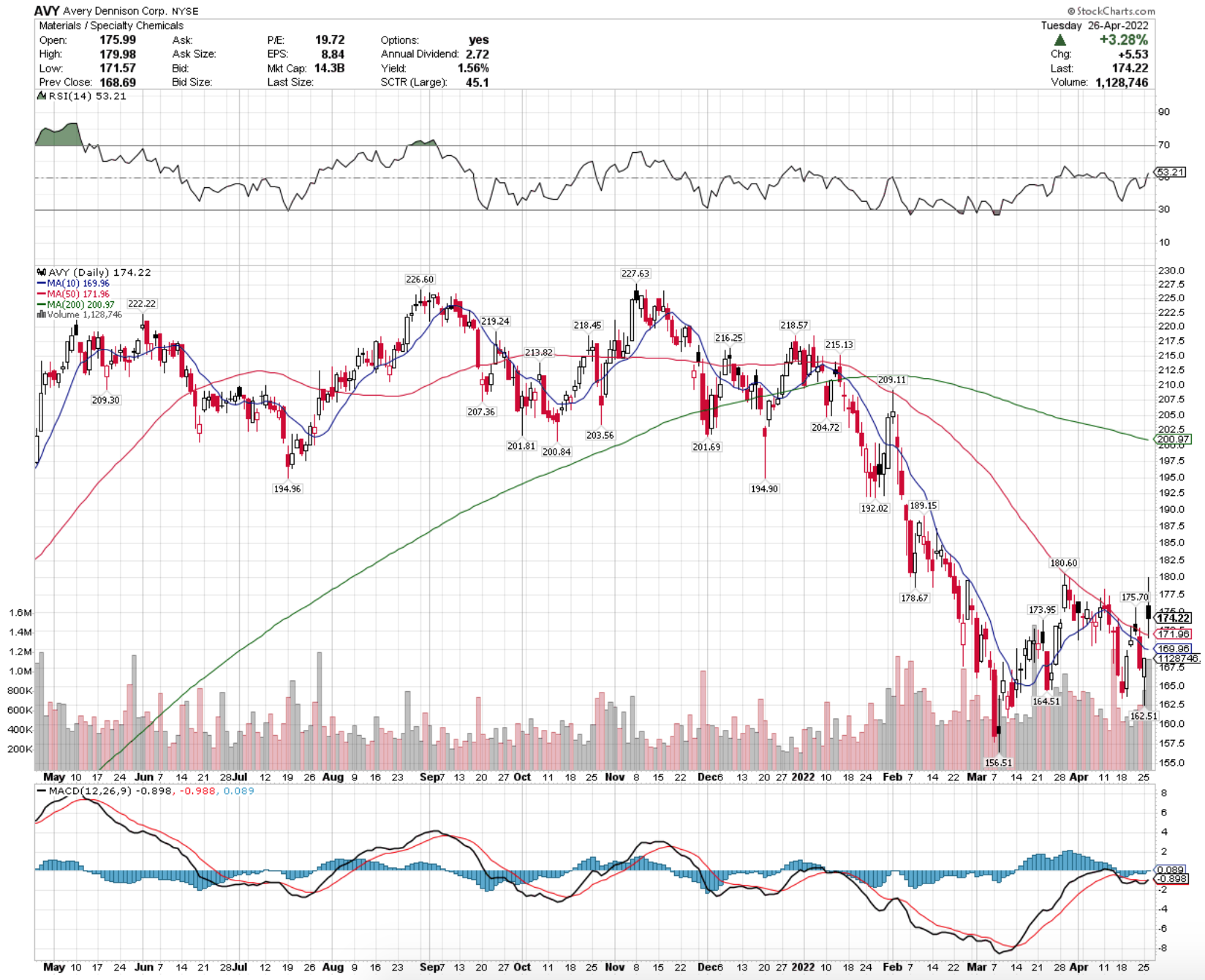This screenshot has width=1205, height=980.
Task: Click the StockCharts.com watermark text
Action: pyautogui.click(x=1111, y=11)
